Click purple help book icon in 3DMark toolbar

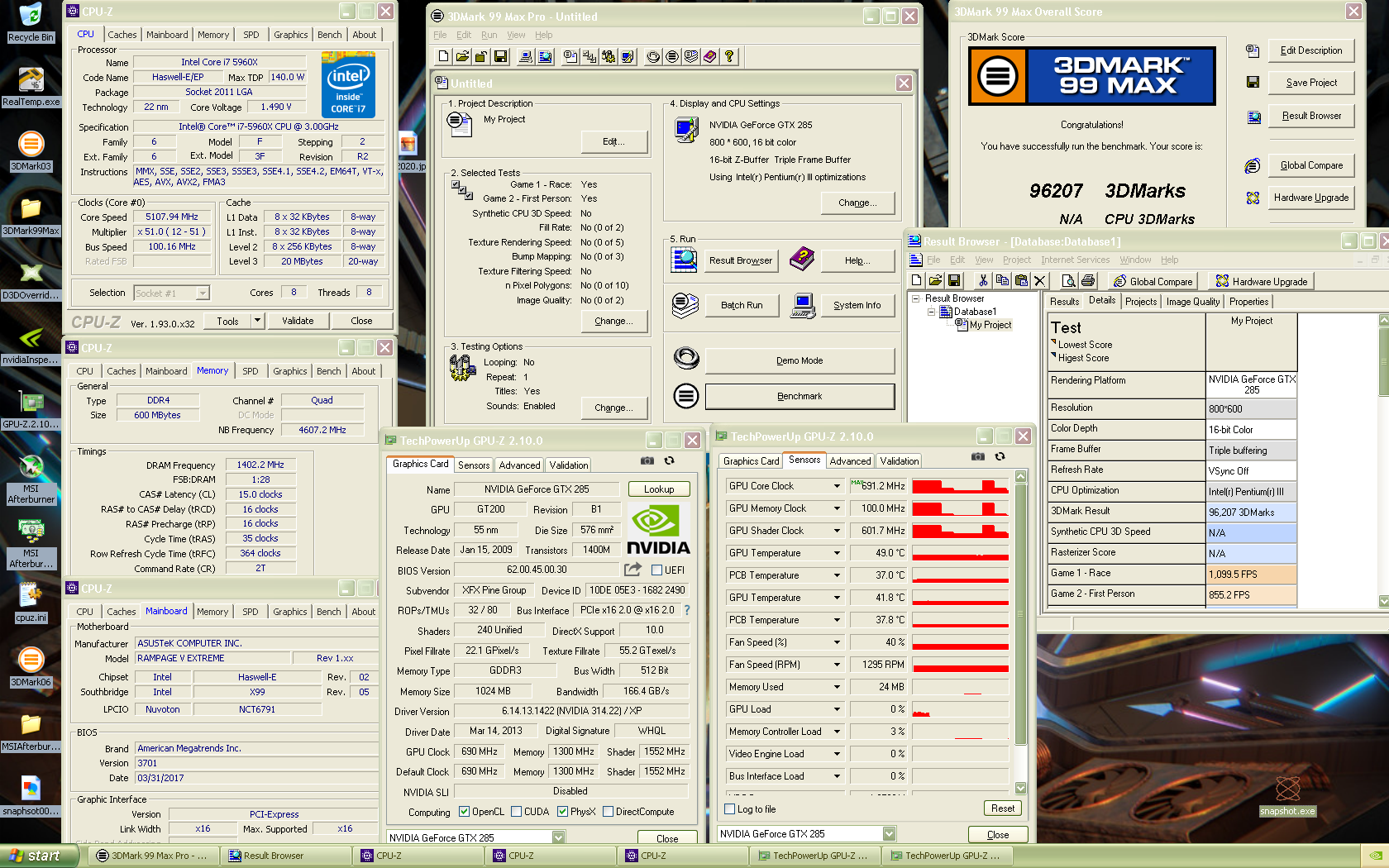[710, 56]
